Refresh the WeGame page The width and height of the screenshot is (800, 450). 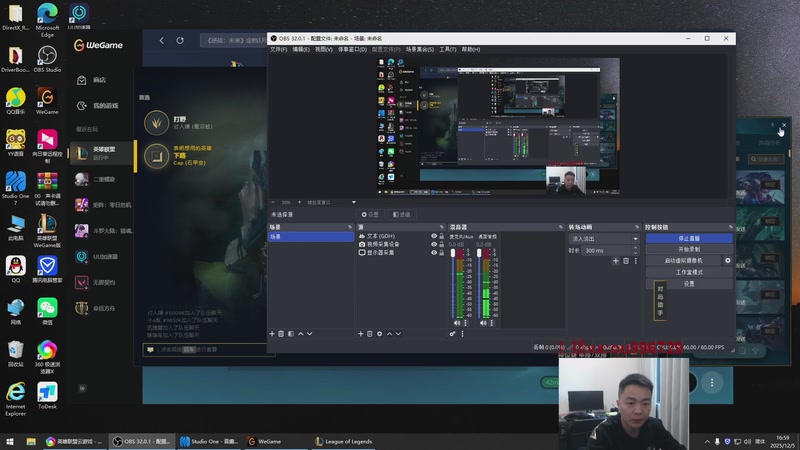[180, 40]
